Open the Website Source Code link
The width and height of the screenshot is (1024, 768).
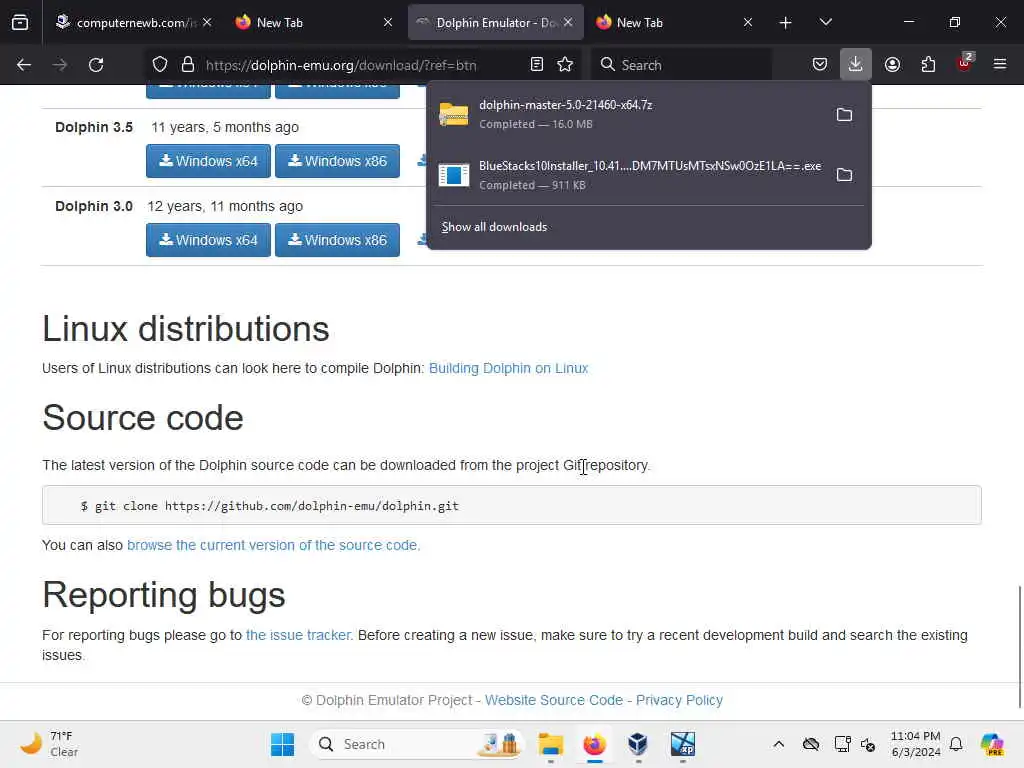click(554, 700)
